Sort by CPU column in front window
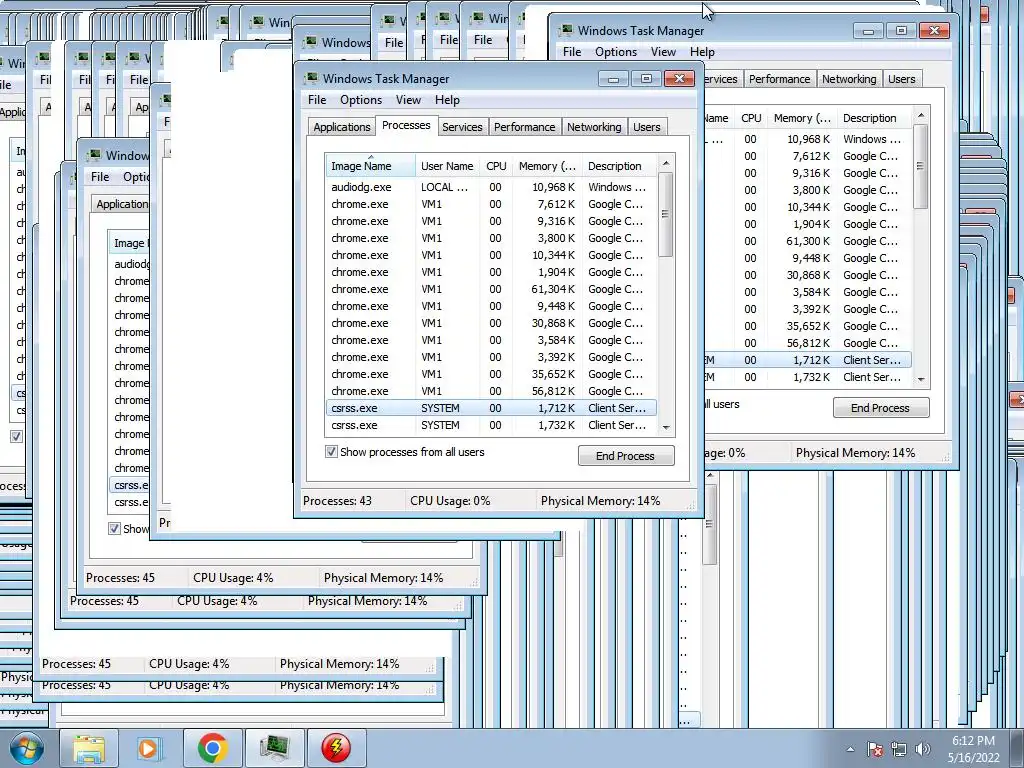 496,166
